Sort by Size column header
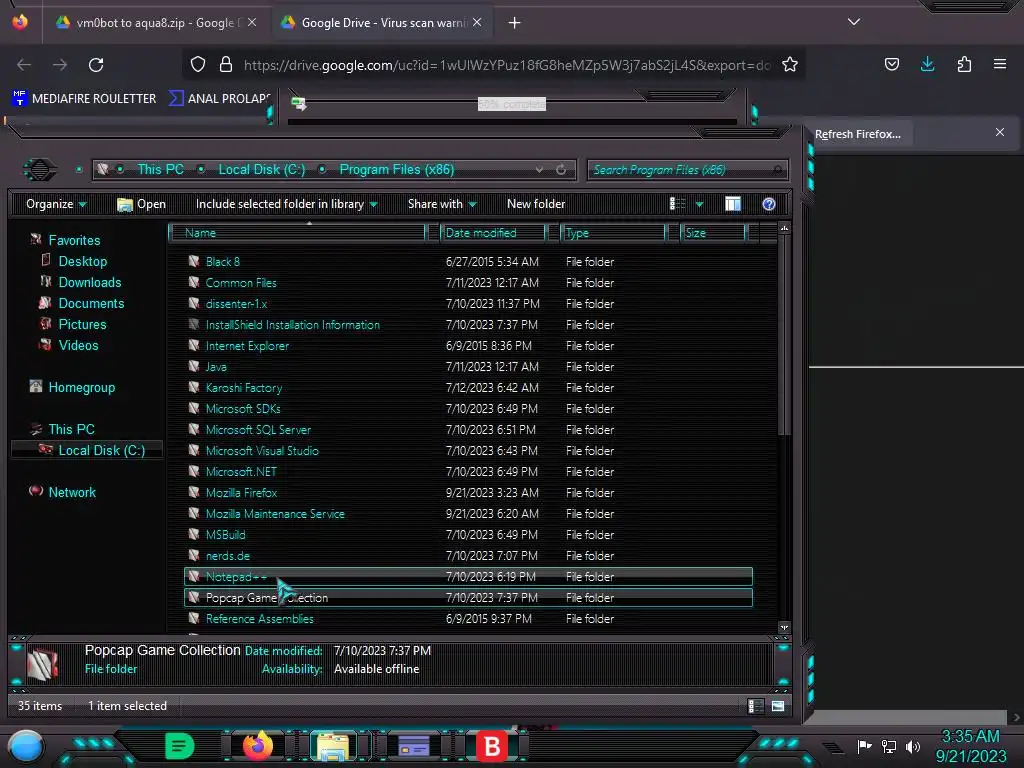Viewport: 1024px width, 768px height. click(x=712, y=232)
